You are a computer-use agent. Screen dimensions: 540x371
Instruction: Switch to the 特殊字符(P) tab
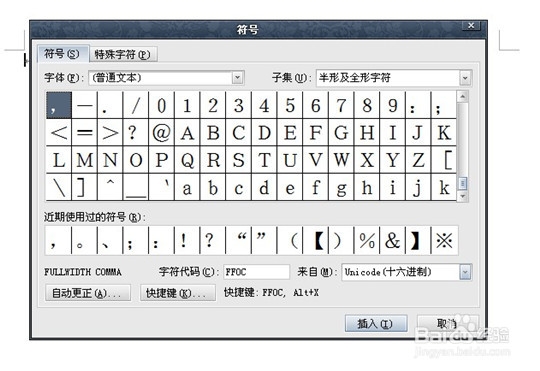[x=123, y=54]
